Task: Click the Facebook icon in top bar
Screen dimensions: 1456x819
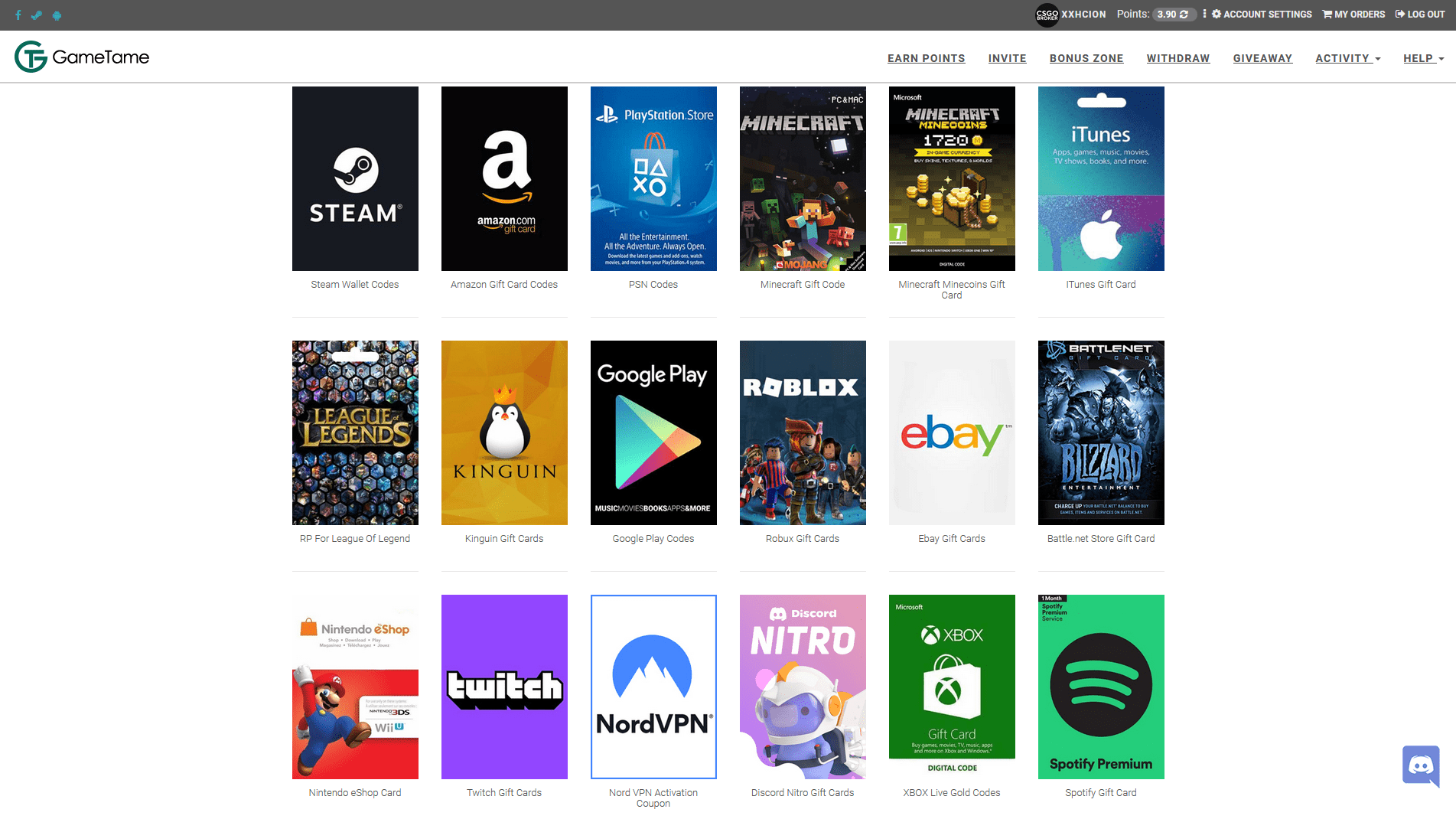Action: pos(18,15)
